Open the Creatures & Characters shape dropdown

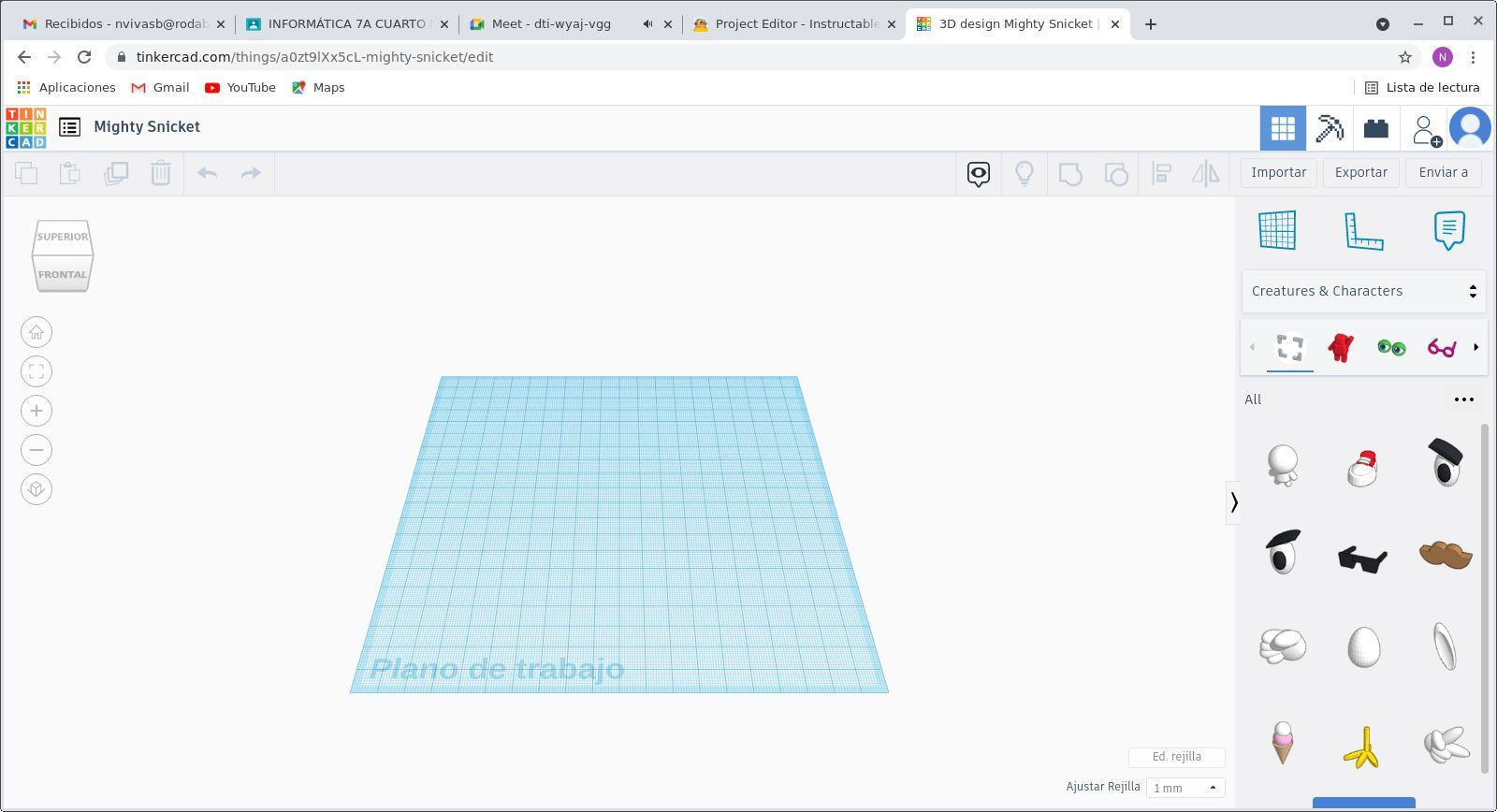[x=1363, y=291]
